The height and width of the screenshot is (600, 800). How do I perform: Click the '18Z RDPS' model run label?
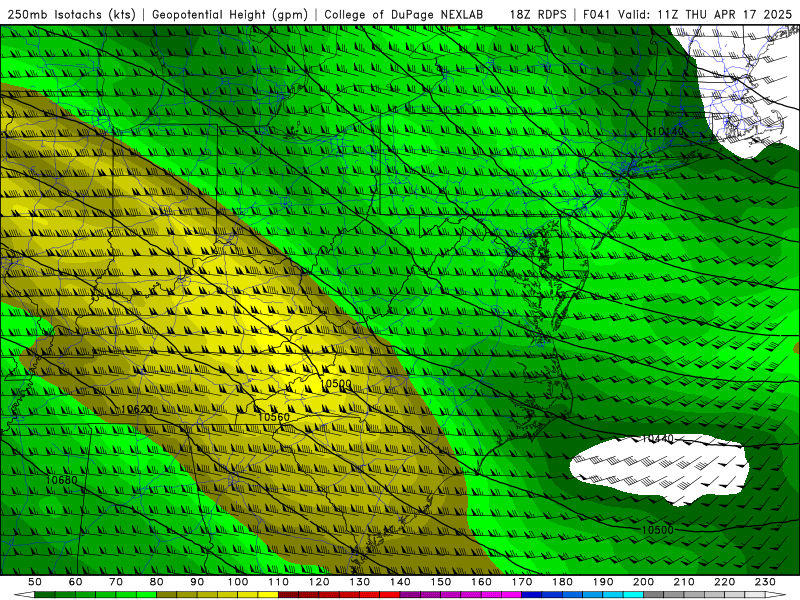[538, 14]
